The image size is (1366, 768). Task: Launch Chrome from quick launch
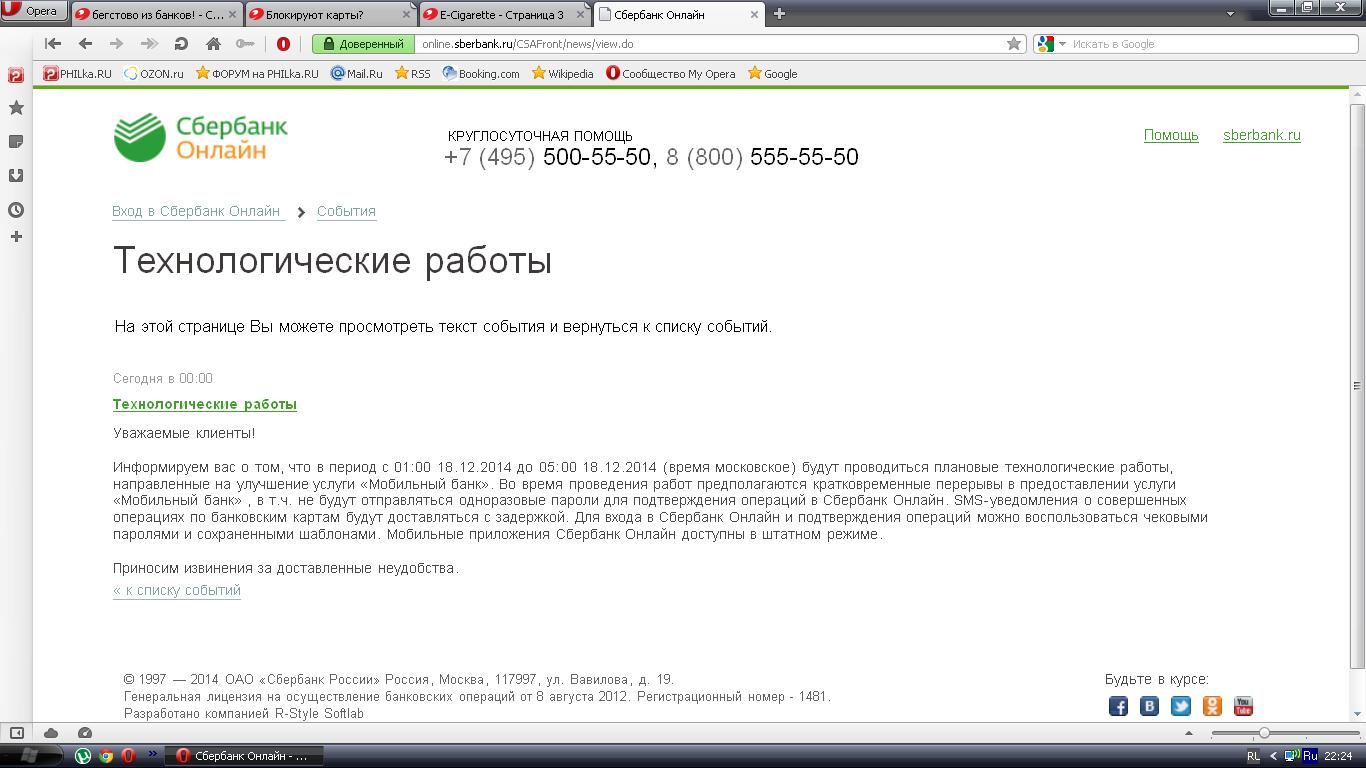pyautogui.click(x=106, y=757)
